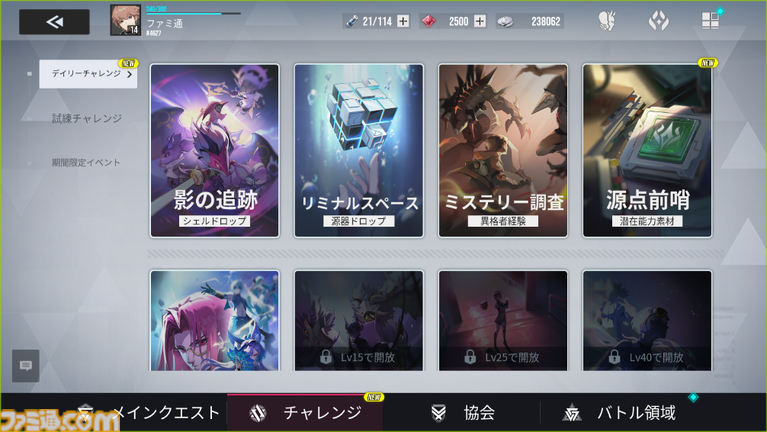Image resolution: width=767 pixels, height=432 pixels.
Task: Click the シェルドロップ label
Action: 214,221
